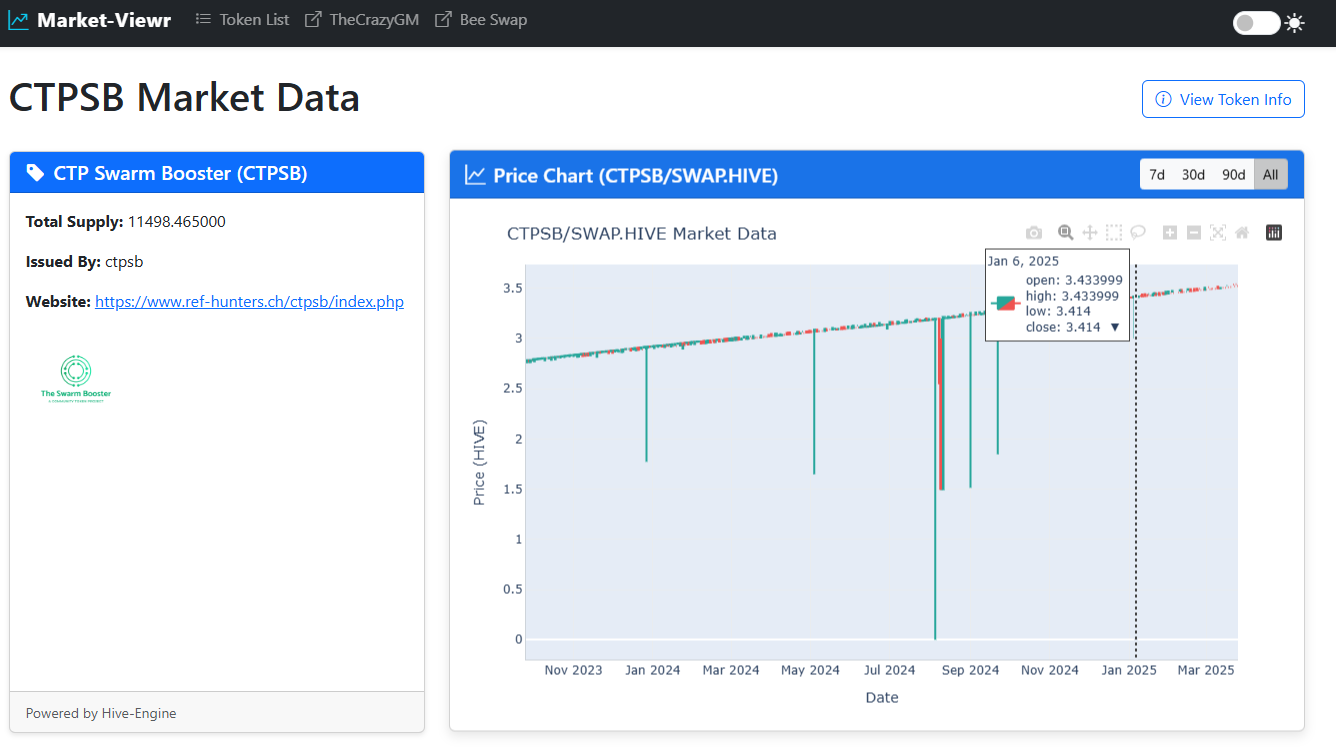Open the ref-hunters.ch CTPSB website link
Screen dimensions: 1336x749
(x=249, y=301)
